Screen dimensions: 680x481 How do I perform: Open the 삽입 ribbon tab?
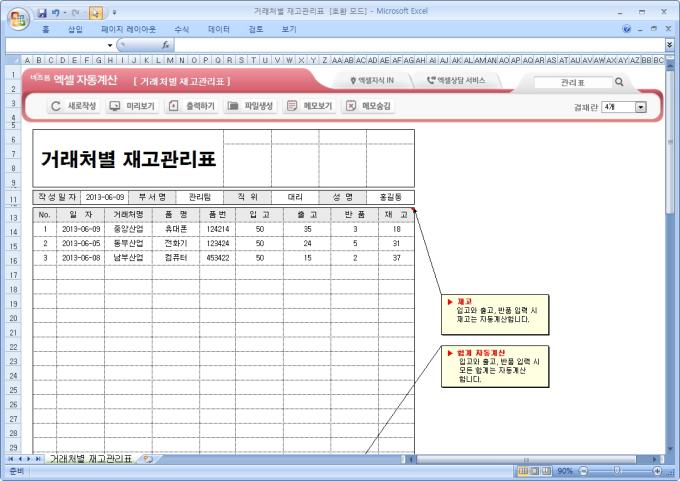pos(75,29)
